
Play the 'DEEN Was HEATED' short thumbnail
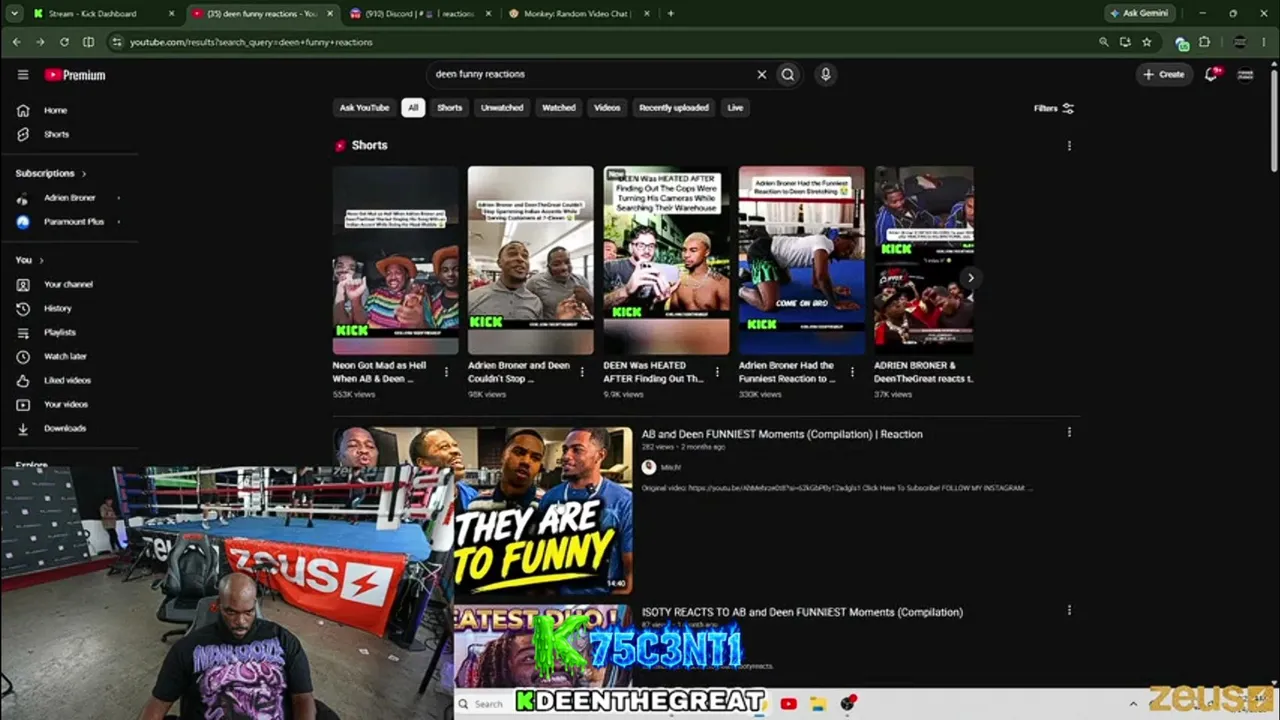coord(666,260)
